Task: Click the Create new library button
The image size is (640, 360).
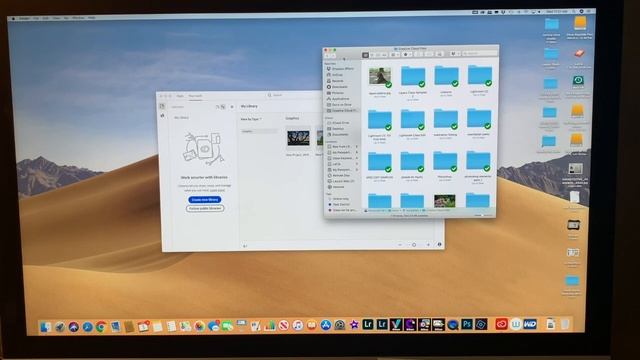Action: [205, 200]
